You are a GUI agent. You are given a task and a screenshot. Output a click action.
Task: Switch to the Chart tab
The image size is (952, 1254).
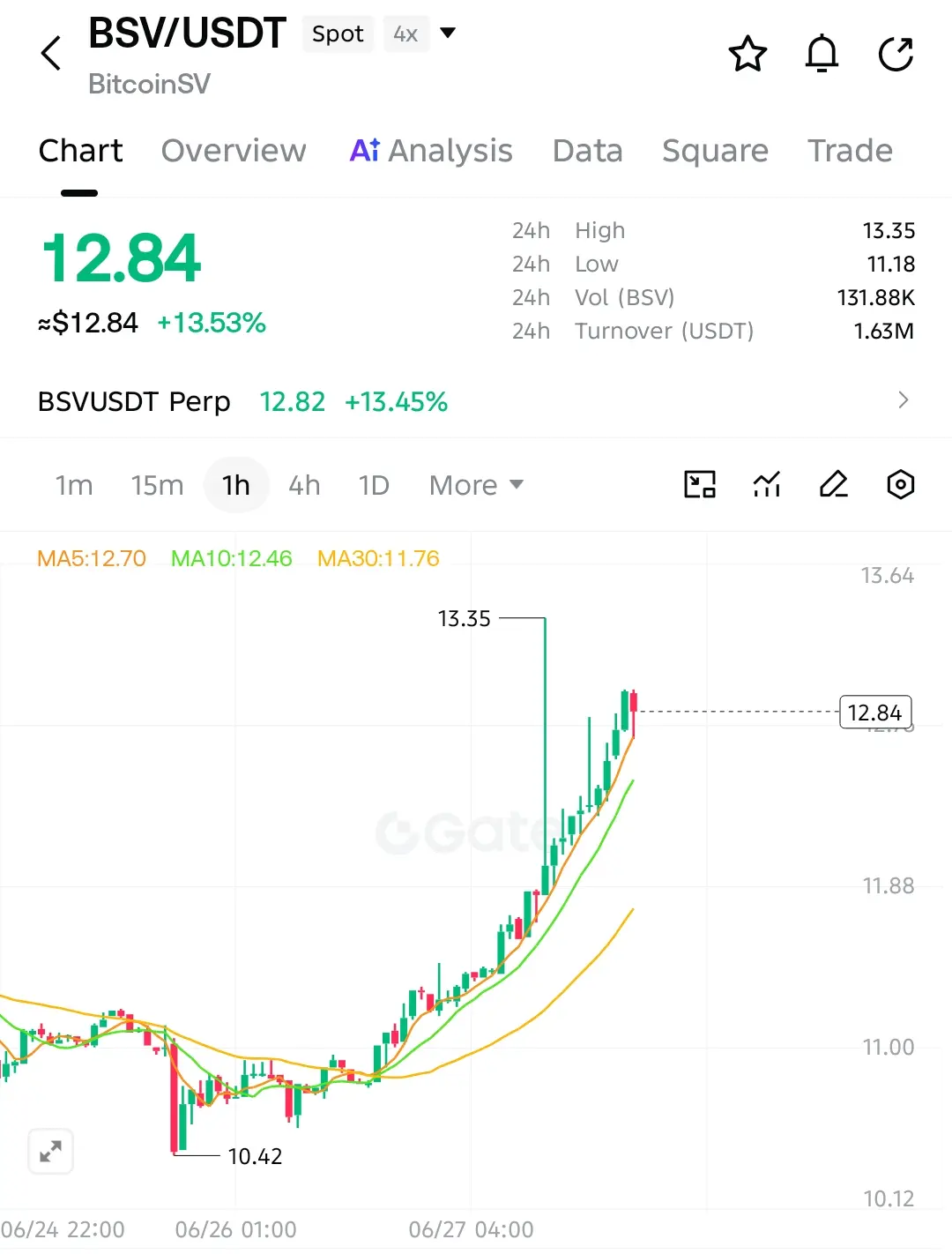pos(80,151)
